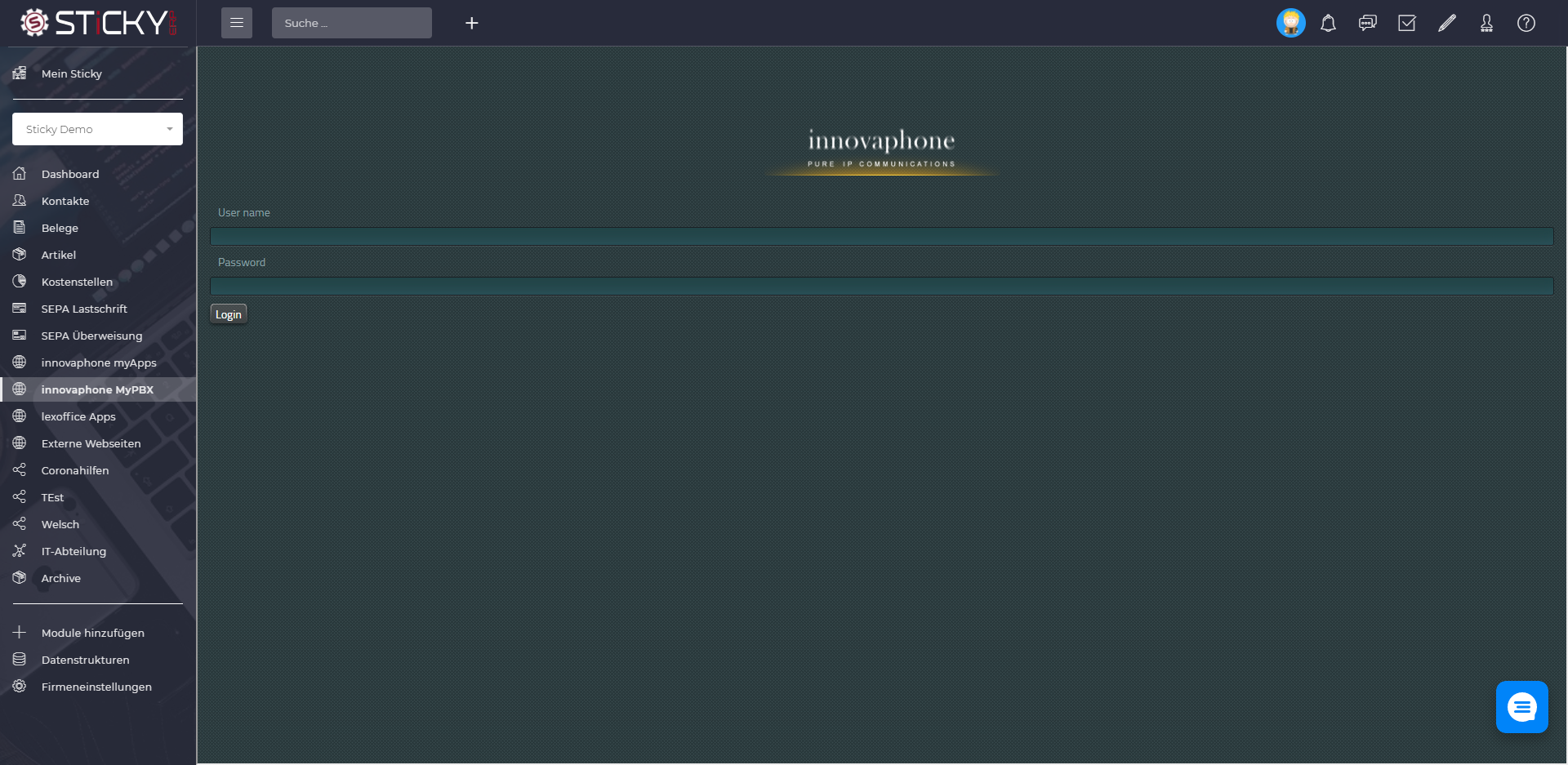
Task: Open the notifications bell icon
Action: [x=1329, y=23]
